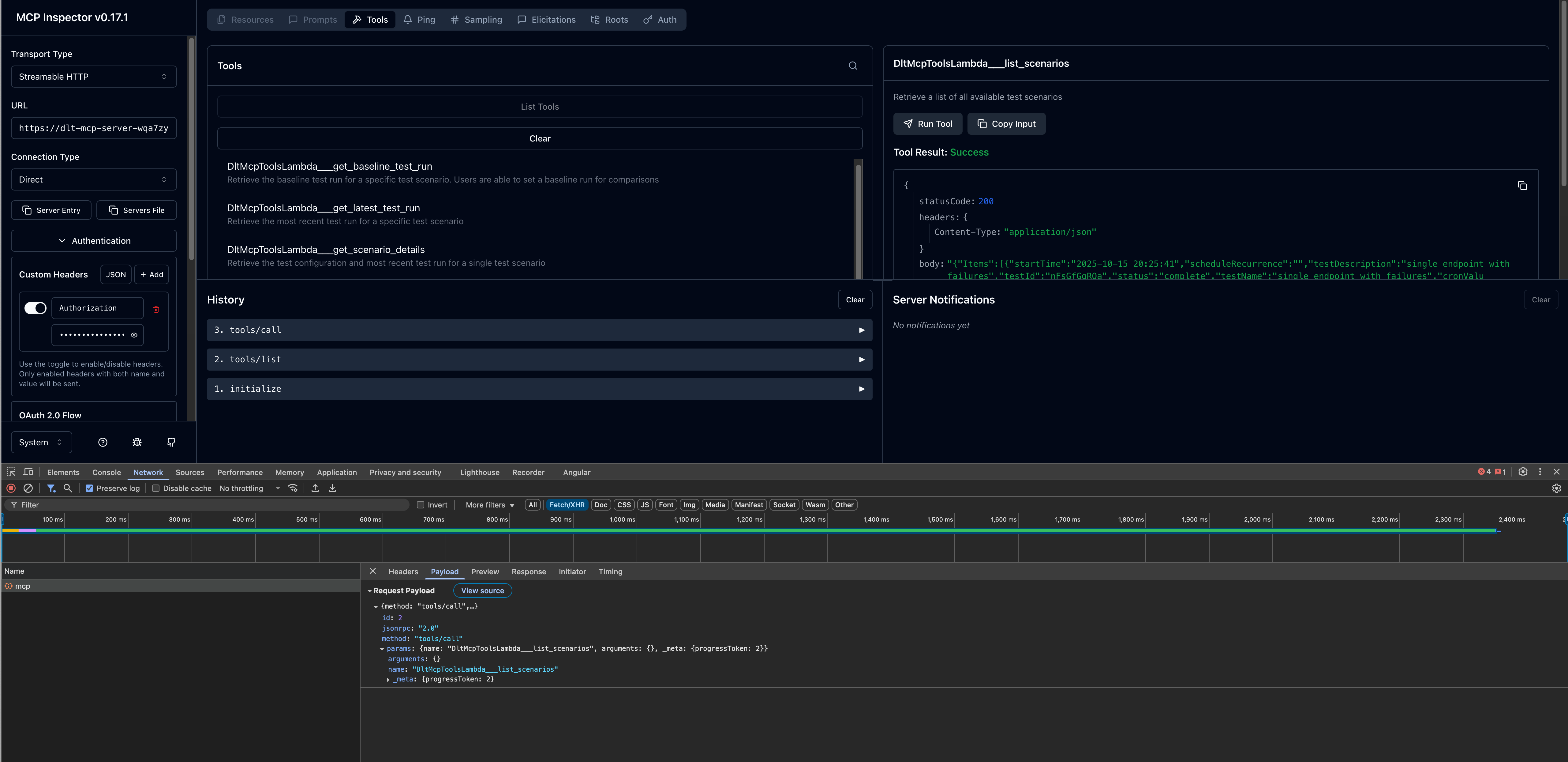Clear the network log using the clear icon
Image resolution: width=1568 pixels, height=762 pixels.
coord(28,488)
